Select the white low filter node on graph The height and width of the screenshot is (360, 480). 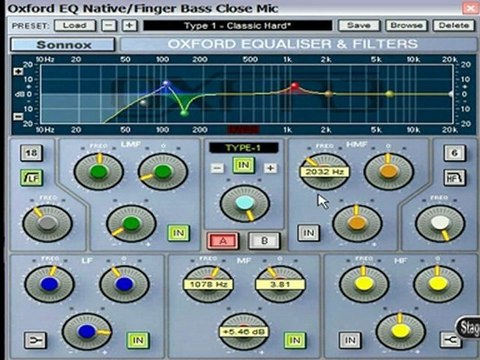tap(143, 103)
